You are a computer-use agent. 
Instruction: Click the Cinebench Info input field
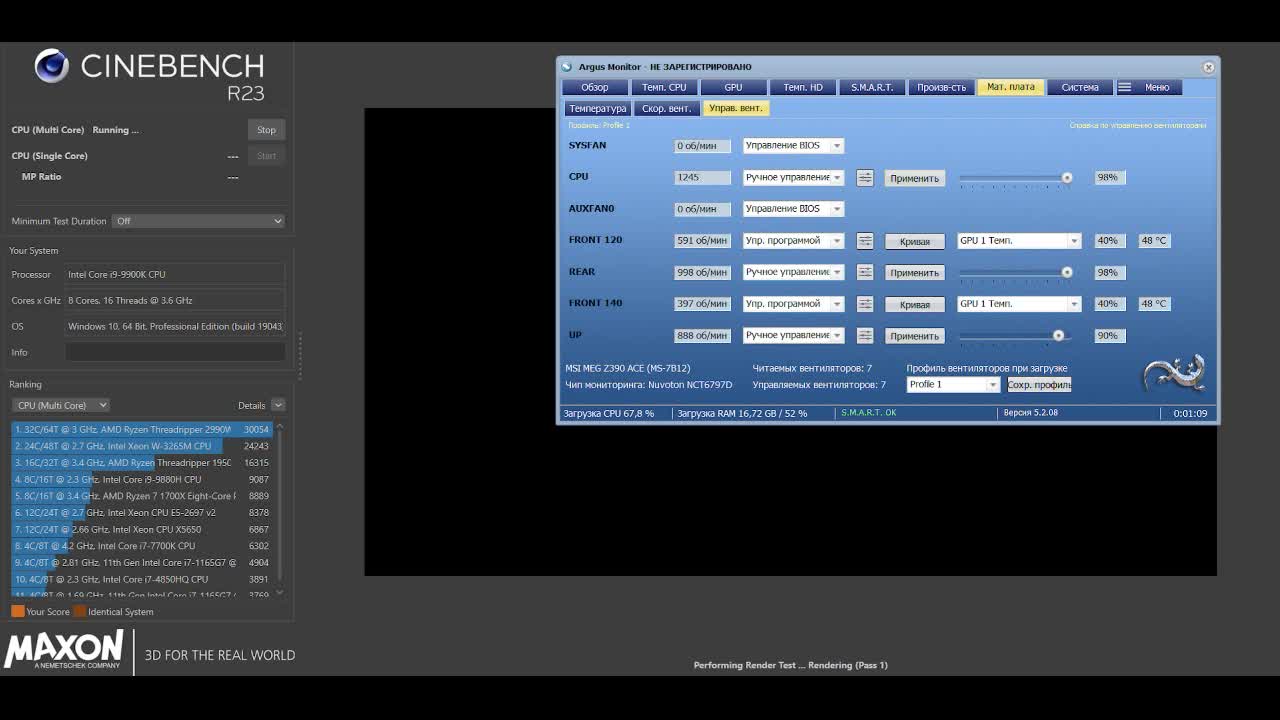[x=175, y=352]
